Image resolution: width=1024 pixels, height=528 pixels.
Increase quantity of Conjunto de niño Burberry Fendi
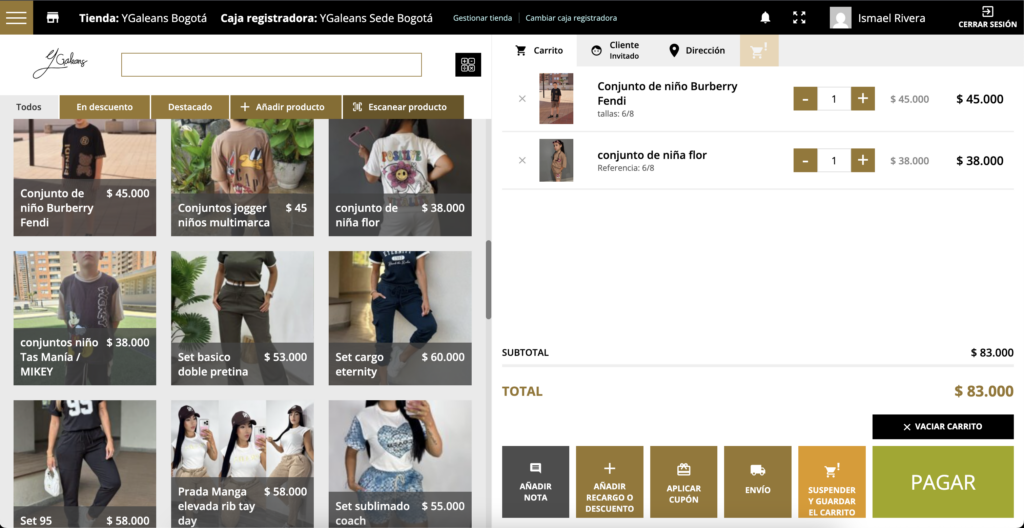tap(863, 99)
